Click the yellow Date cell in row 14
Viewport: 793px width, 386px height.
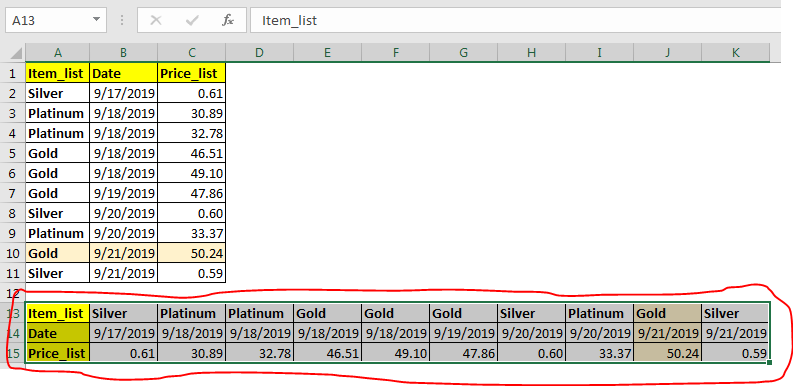coord(58,333)
